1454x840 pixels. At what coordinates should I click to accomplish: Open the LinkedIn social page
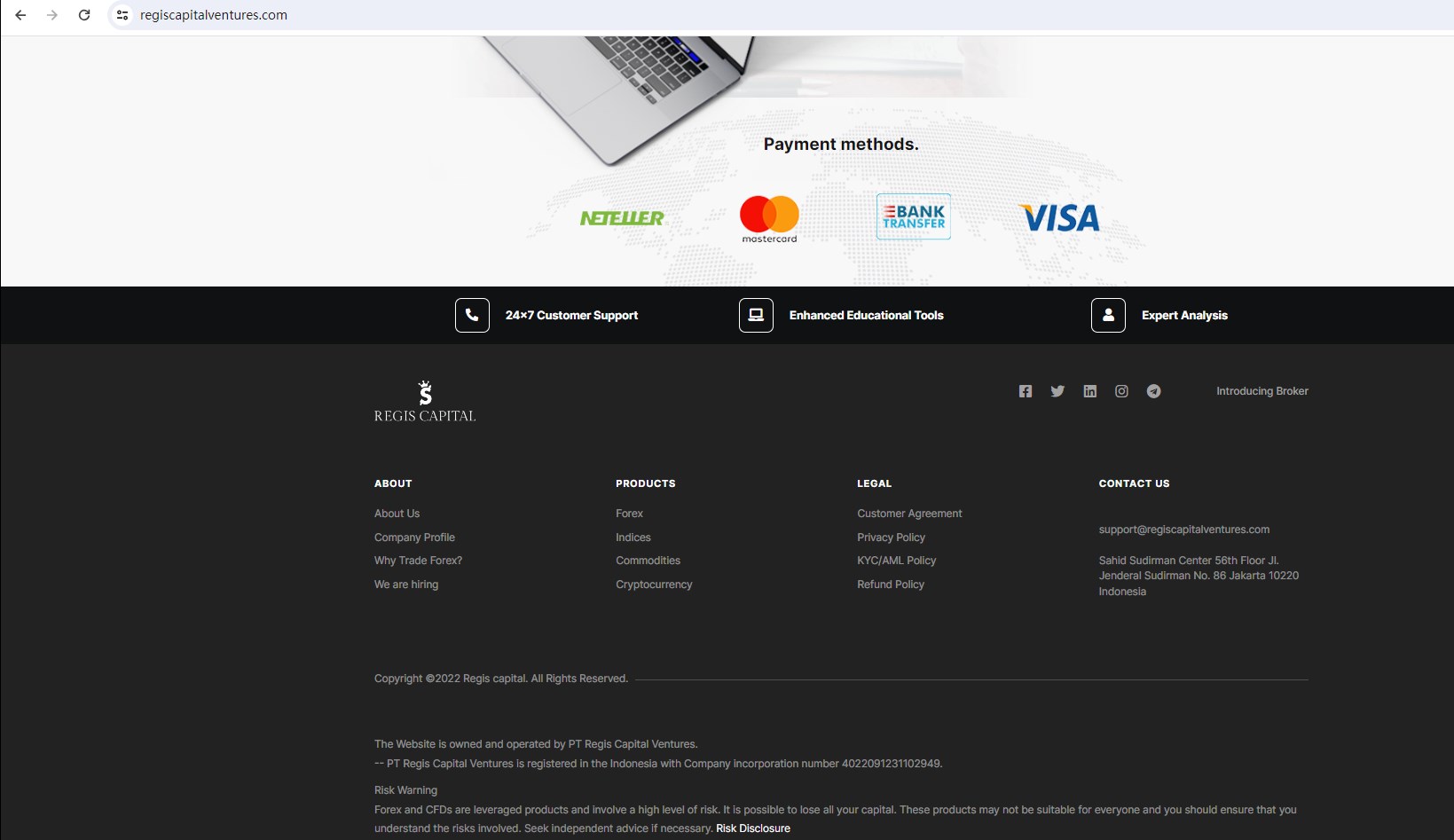[x=1090, y=391]
